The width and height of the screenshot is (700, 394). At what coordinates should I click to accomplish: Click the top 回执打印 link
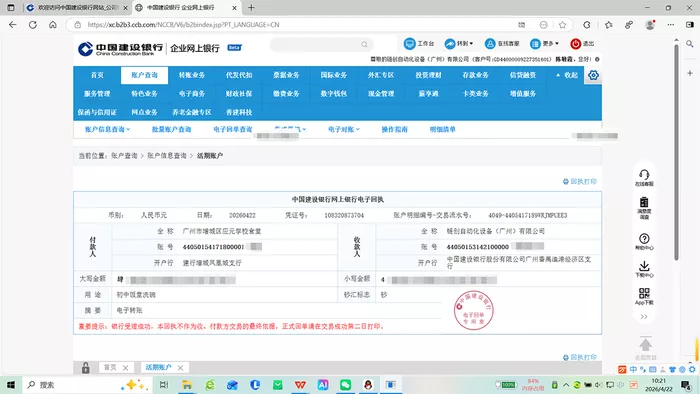[579, 182]
